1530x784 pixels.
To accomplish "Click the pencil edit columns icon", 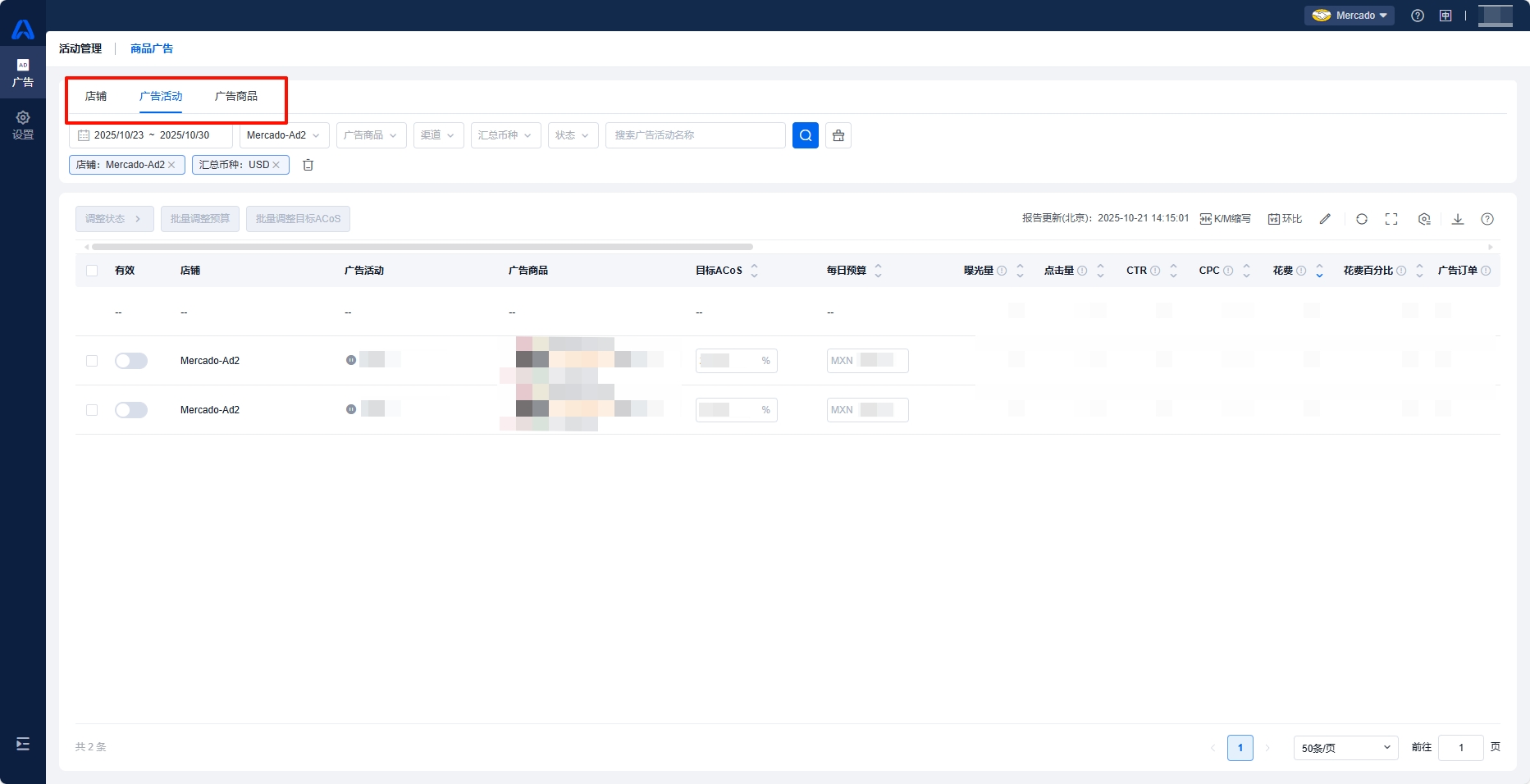I will click(x=1324, y=219).
